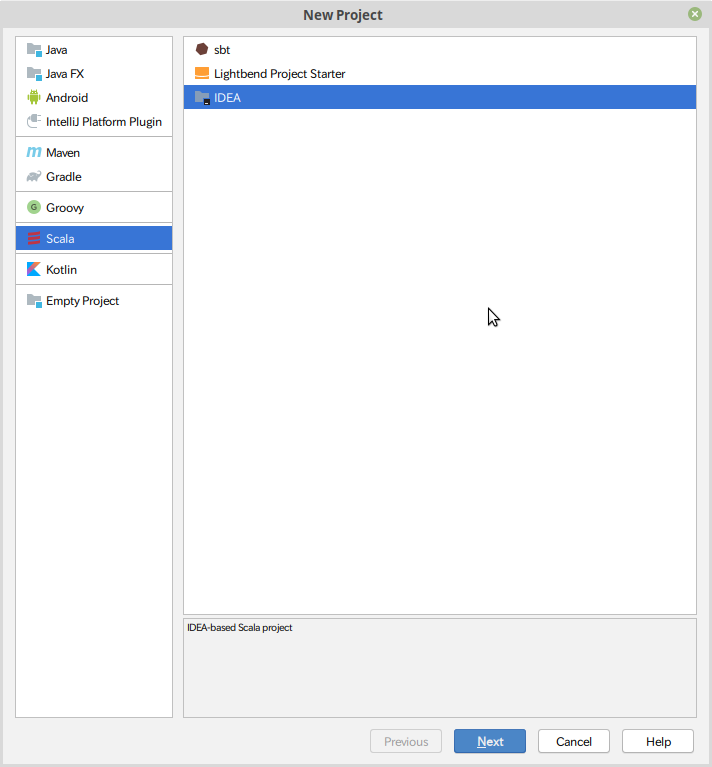
Task: Select IntelliJ Platform Plugin label
Action: pos(104,122)
